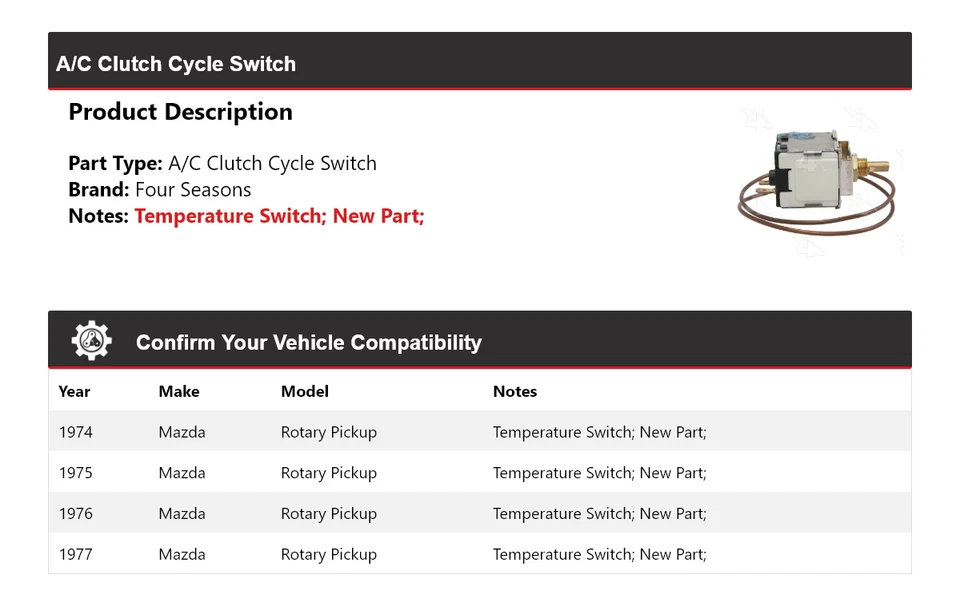This screenshot has height=606, width=960.
Task: Click Mazda in the 1975 row
Action: [182, 473]
